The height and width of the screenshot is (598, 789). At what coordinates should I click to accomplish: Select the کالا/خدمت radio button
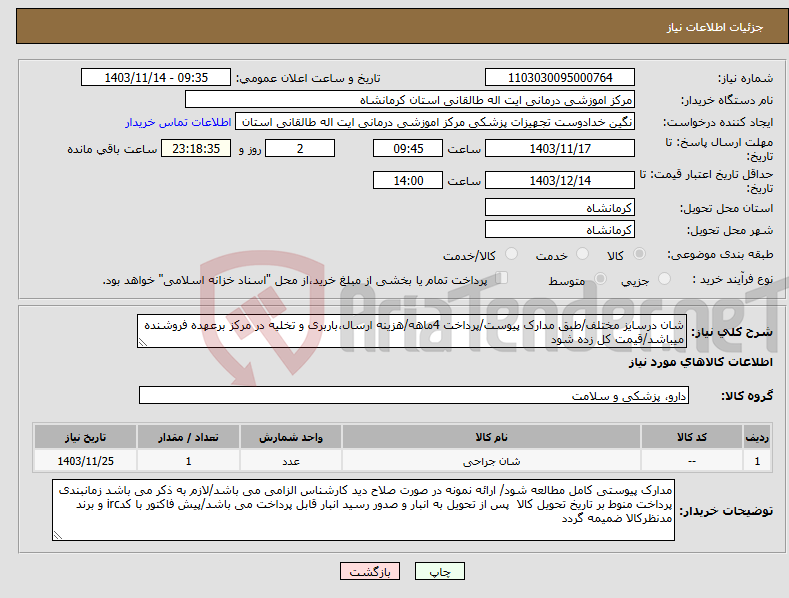511,254
